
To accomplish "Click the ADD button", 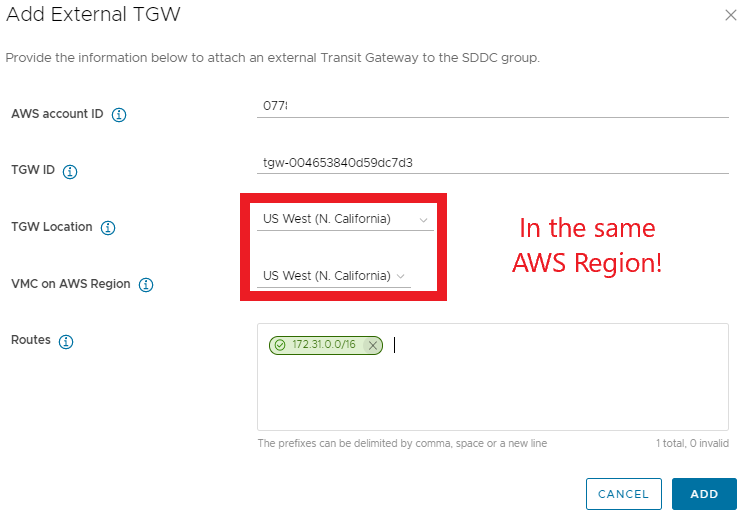I will click(x=704, y=494).
